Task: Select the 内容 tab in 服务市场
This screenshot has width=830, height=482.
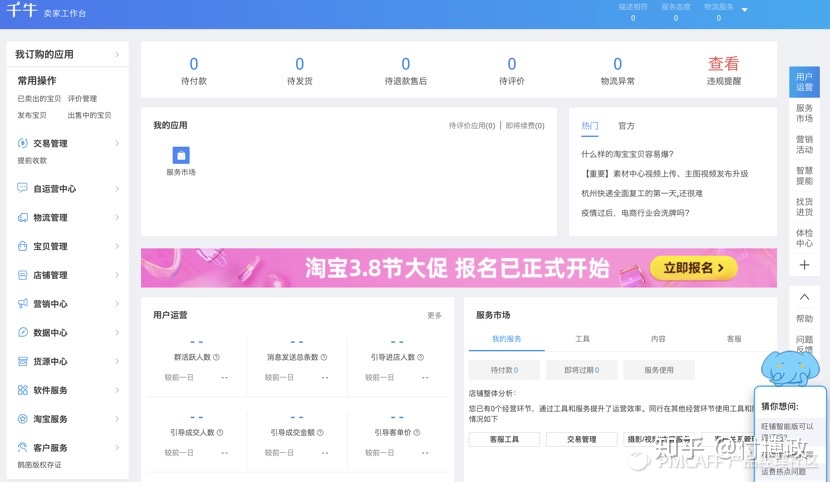Action: point(658,339)
